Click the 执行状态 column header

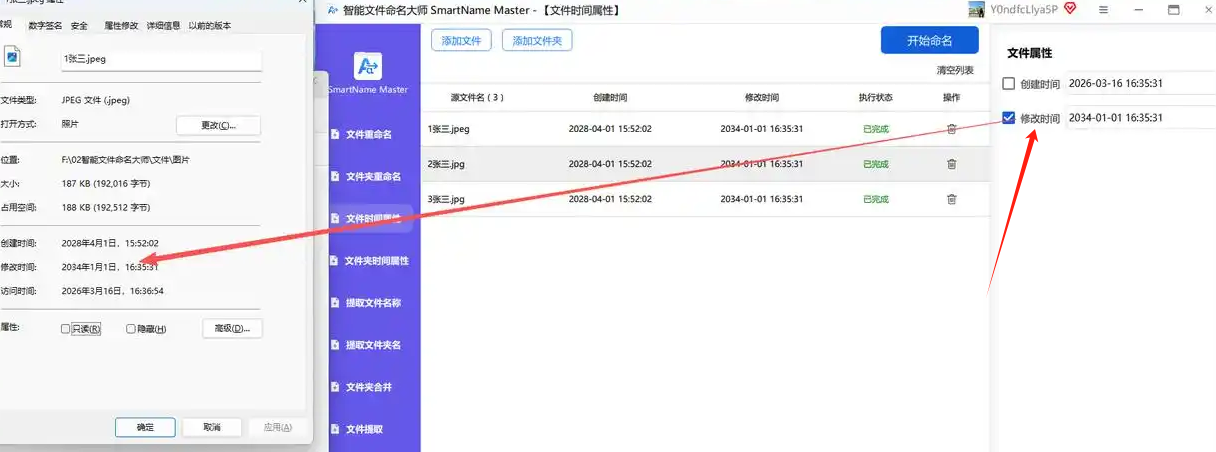[x=875, y=98]
